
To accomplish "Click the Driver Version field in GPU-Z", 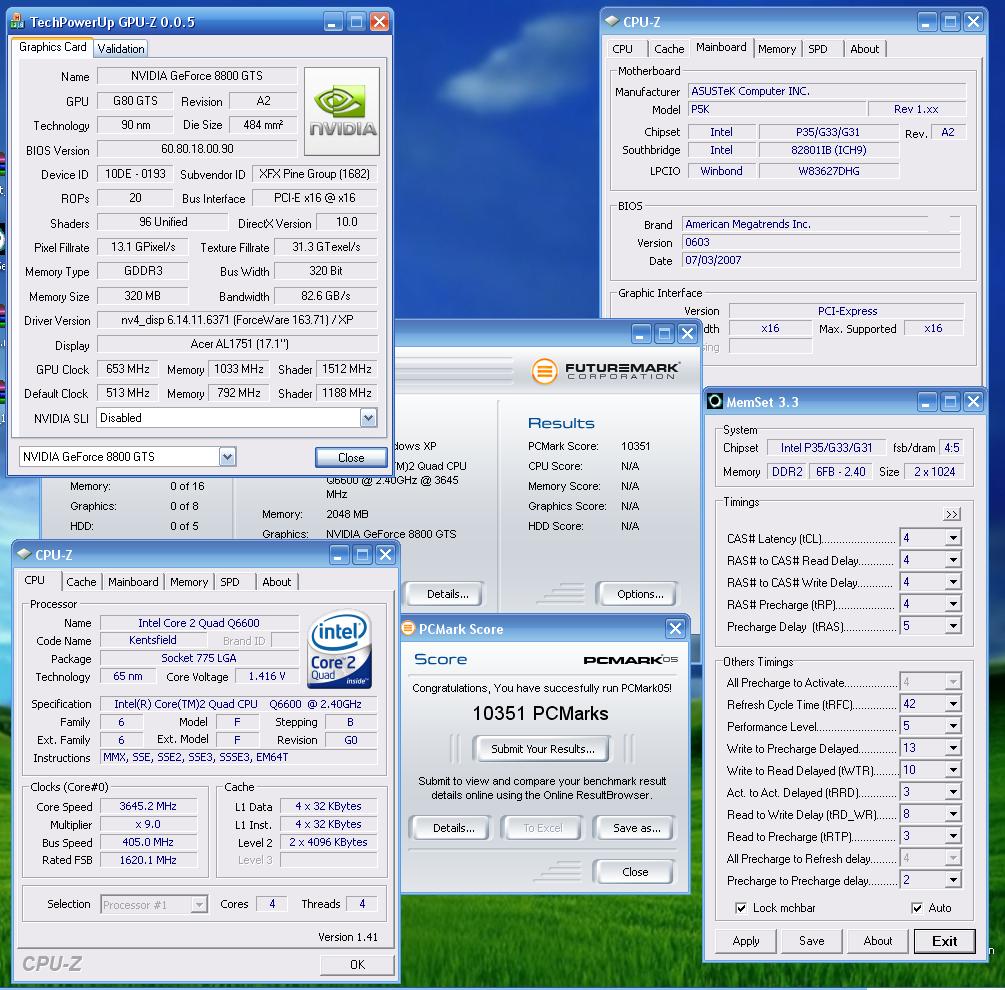I will pyautogui.click(x=237, y=320).
